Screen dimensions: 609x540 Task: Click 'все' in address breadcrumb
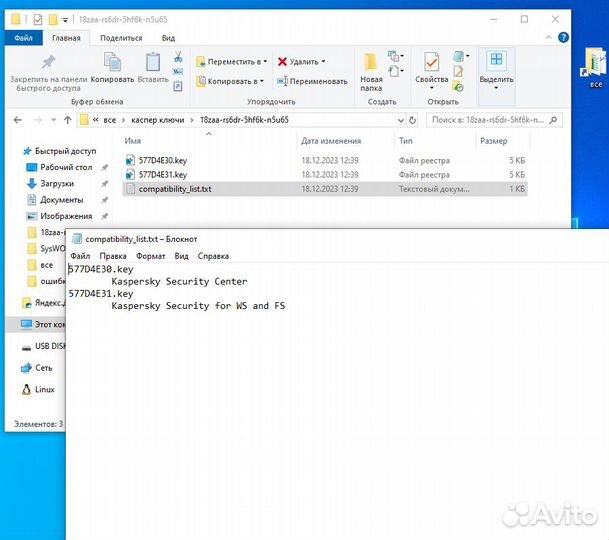110,120
